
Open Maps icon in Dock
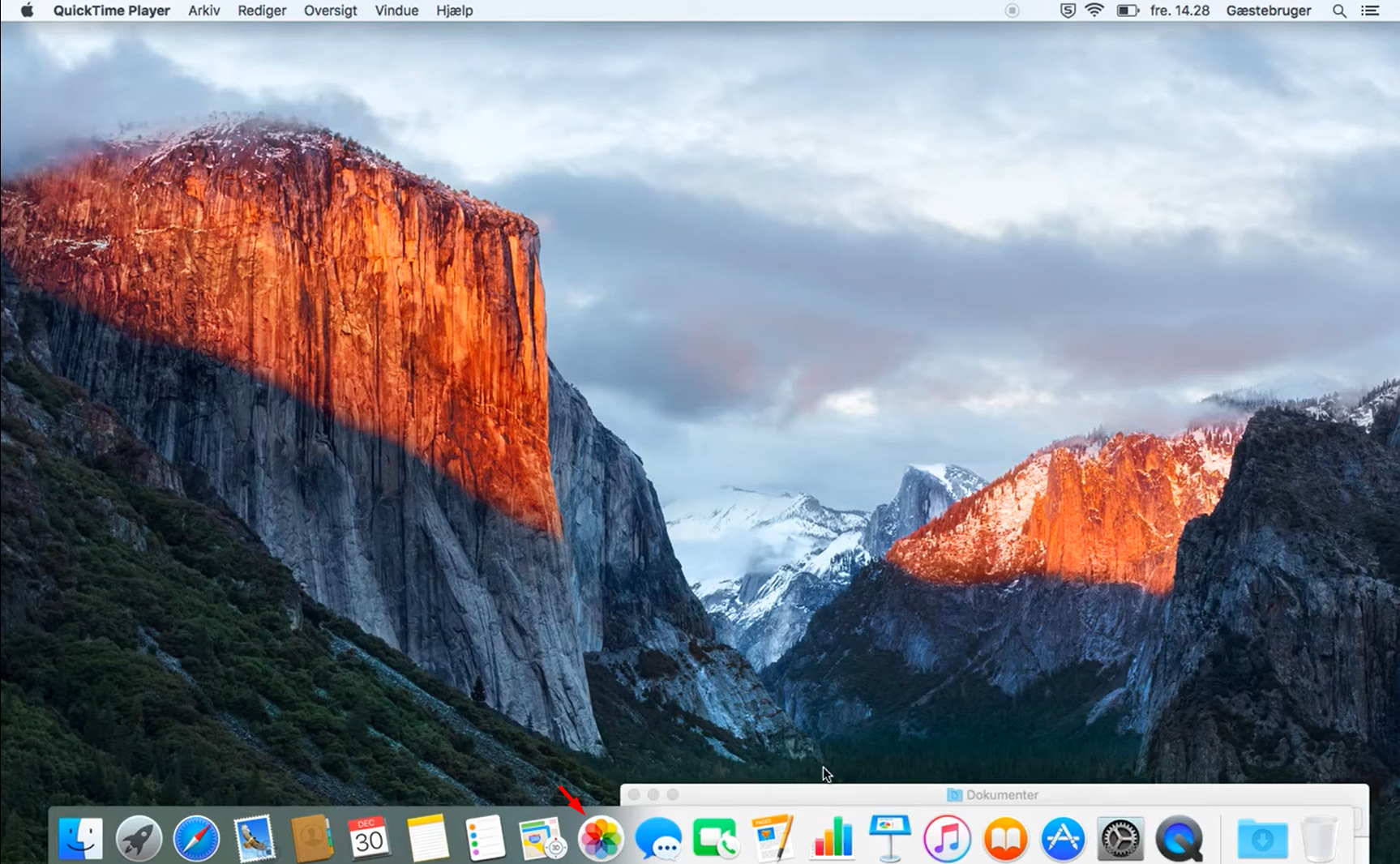[543, 838]
